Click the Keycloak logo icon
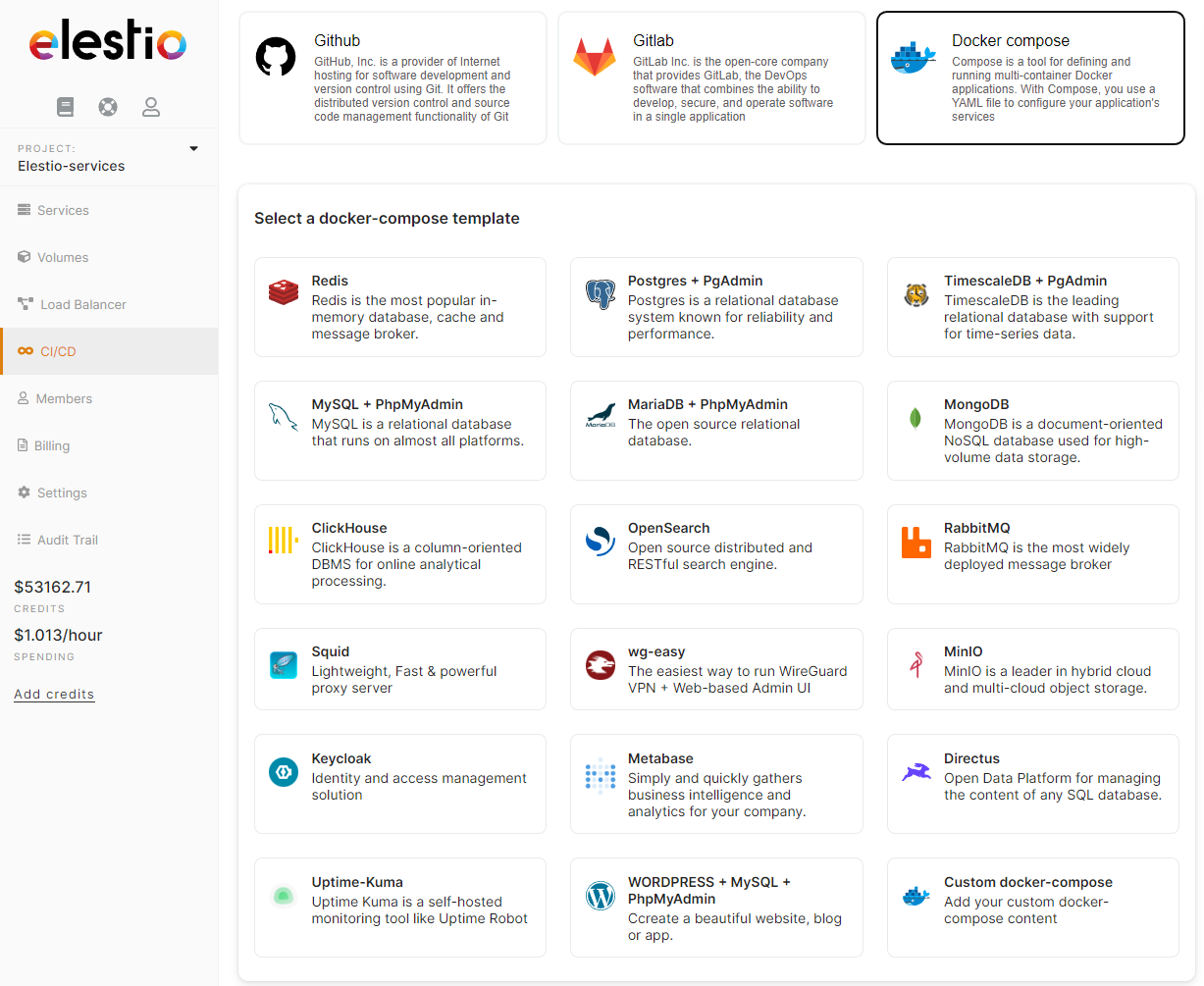 284,772
